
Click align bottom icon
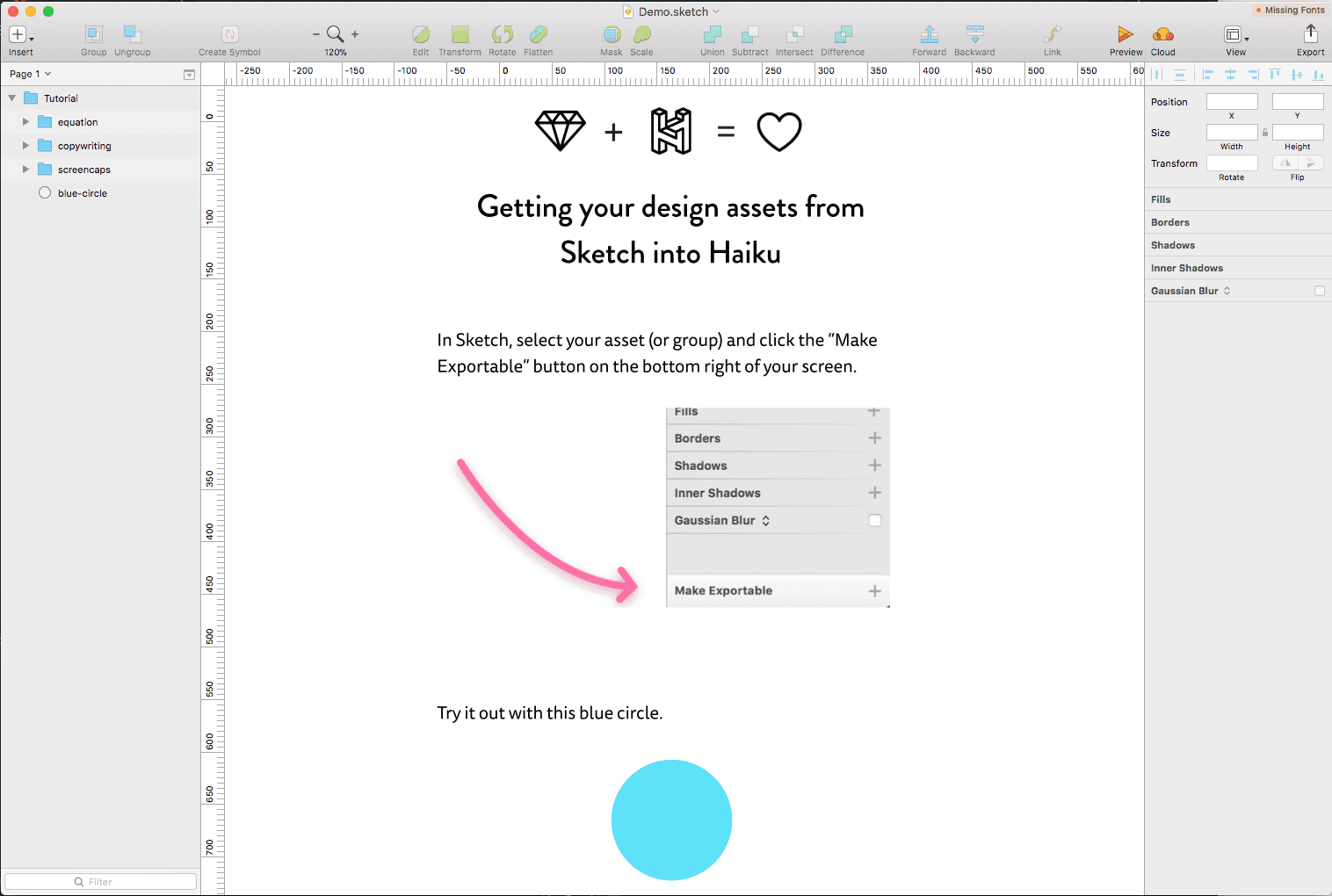1319,75
